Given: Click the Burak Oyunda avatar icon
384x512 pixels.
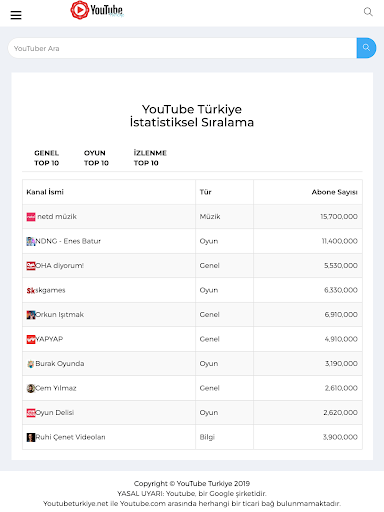Looking at the screenshot, I should tap(31, 364).
